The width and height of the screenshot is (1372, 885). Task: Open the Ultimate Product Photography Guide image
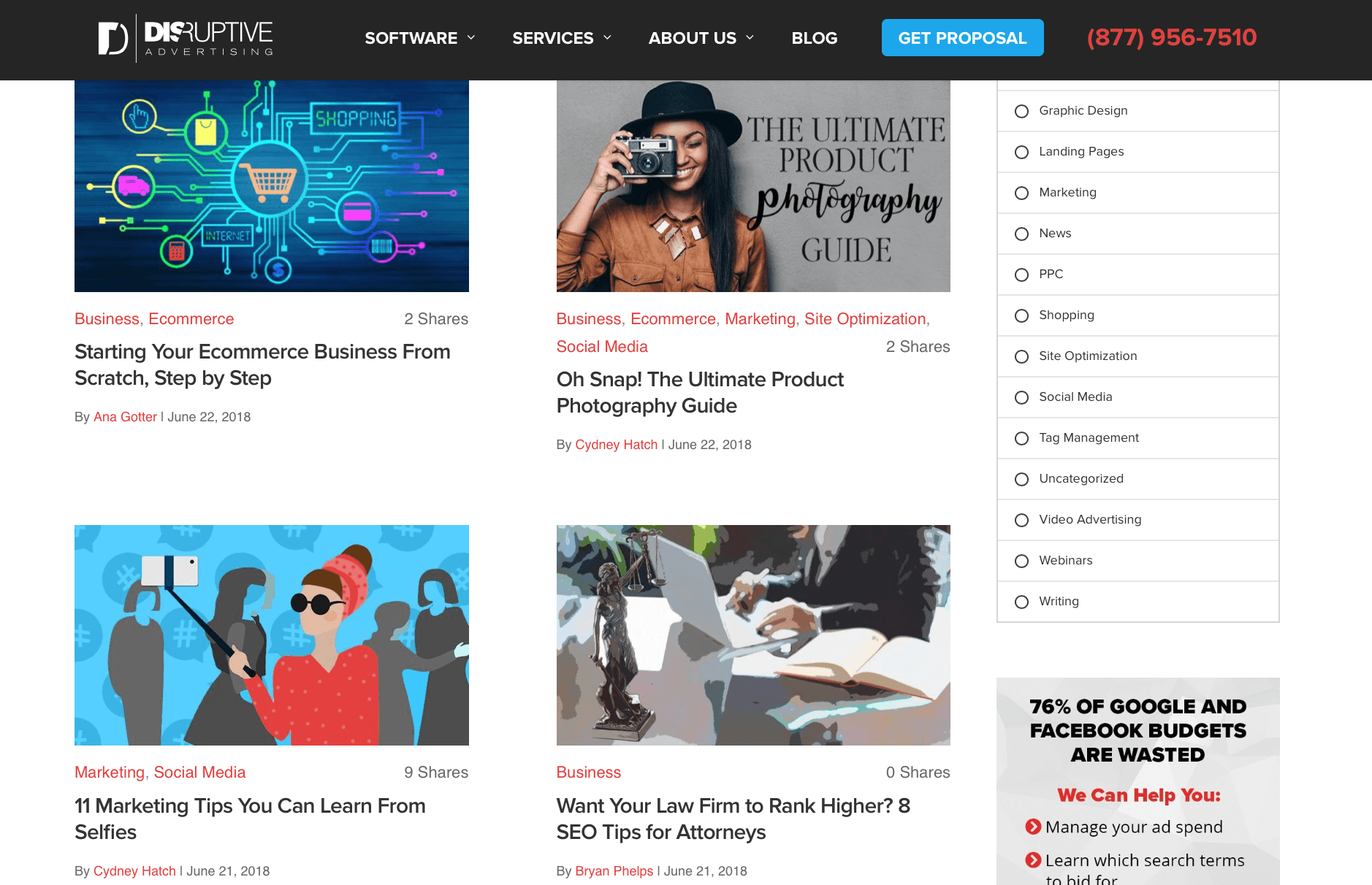point(753,186)
